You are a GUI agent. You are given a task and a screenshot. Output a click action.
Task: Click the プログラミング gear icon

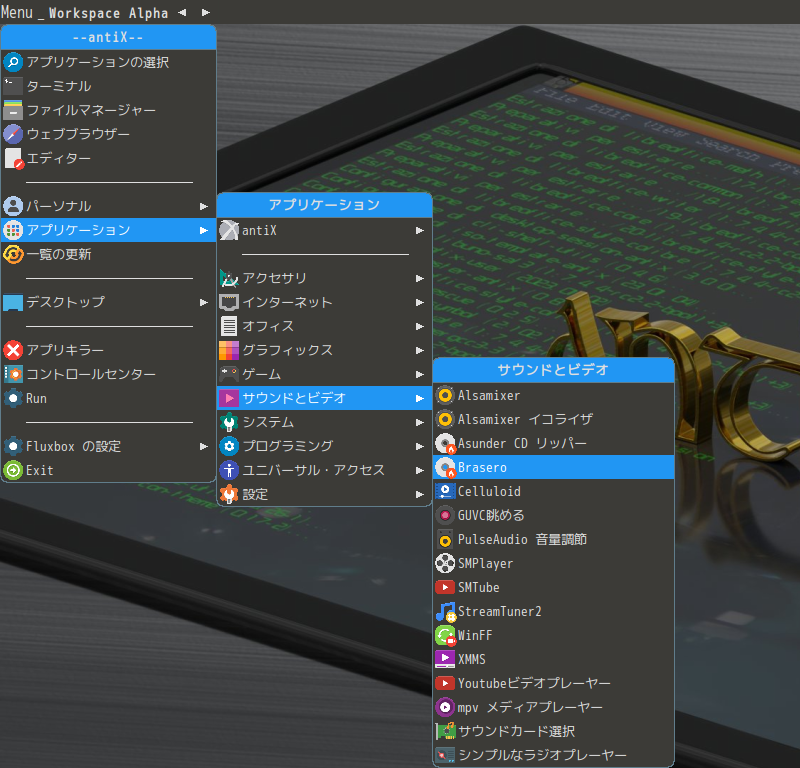229,446
